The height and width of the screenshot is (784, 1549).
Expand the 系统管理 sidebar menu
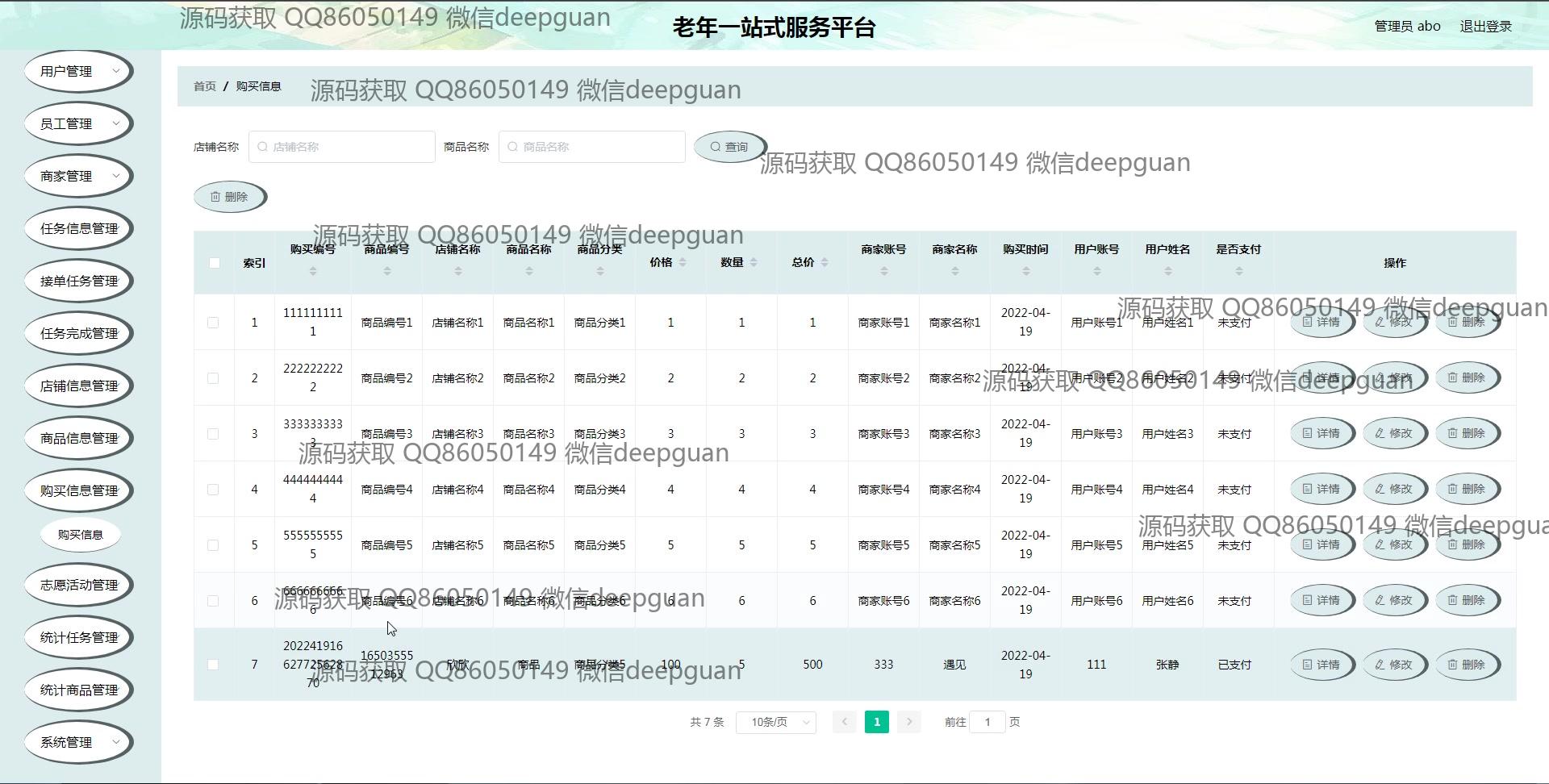pyautogui.click(x=78, y=742)
